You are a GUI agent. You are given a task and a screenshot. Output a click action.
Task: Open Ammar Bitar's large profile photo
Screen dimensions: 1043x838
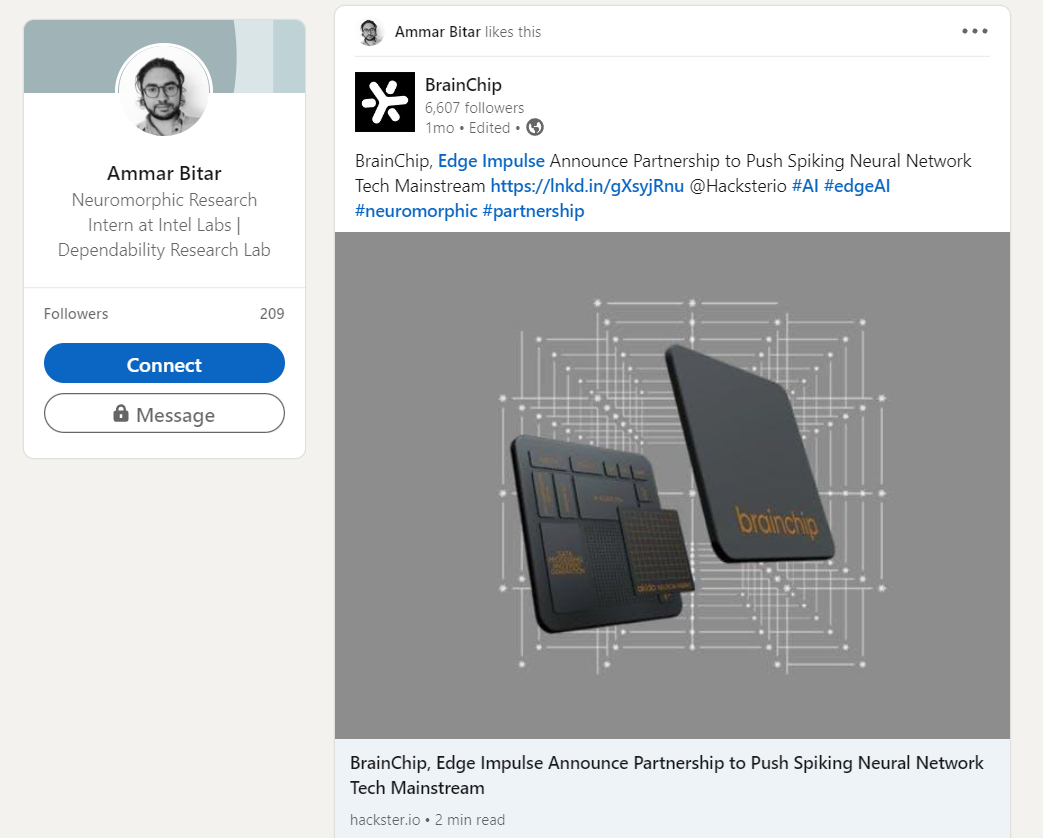coord(164,91)
